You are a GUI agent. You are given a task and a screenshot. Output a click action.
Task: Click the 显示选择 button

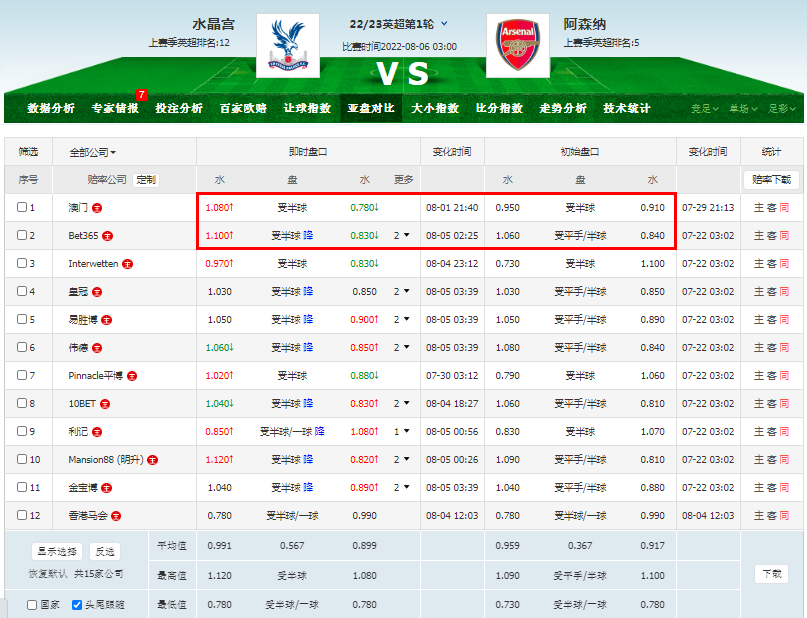pyautogui.click(x=57, y=552)
